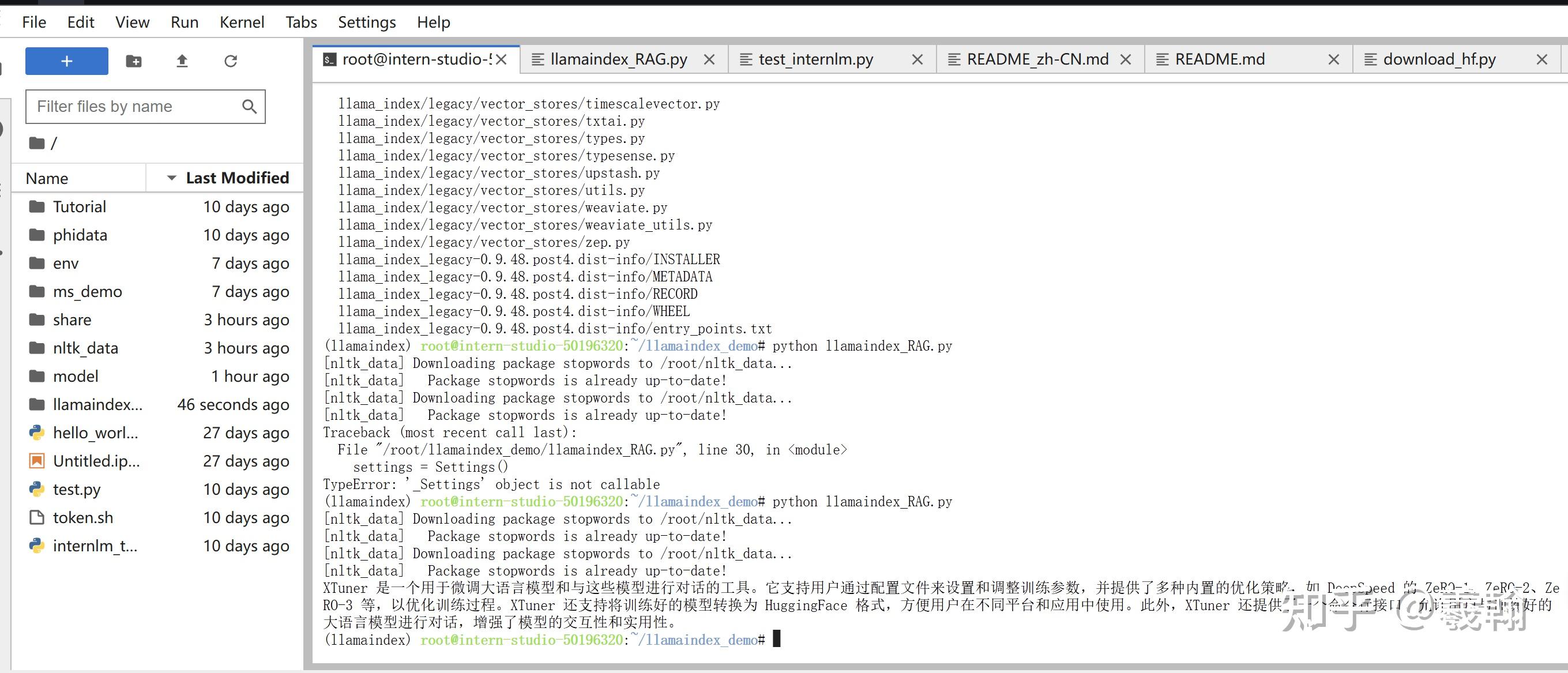Click the blue New Launcher plus button
This screenshot has height=673, width=1568.
66,61
